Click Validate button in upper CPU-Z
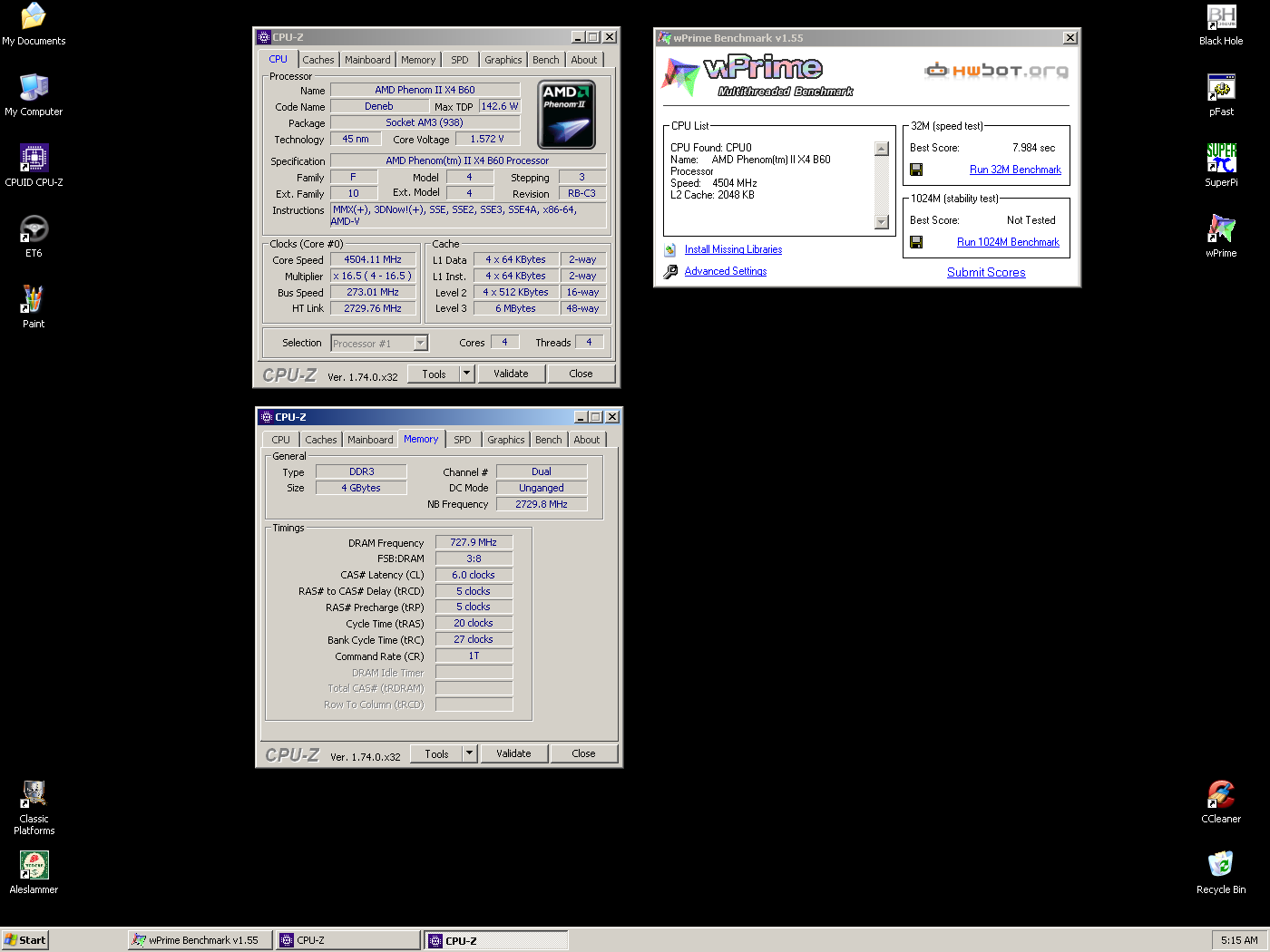Viewport: 1270px width, 952px height. pos(511,374)
